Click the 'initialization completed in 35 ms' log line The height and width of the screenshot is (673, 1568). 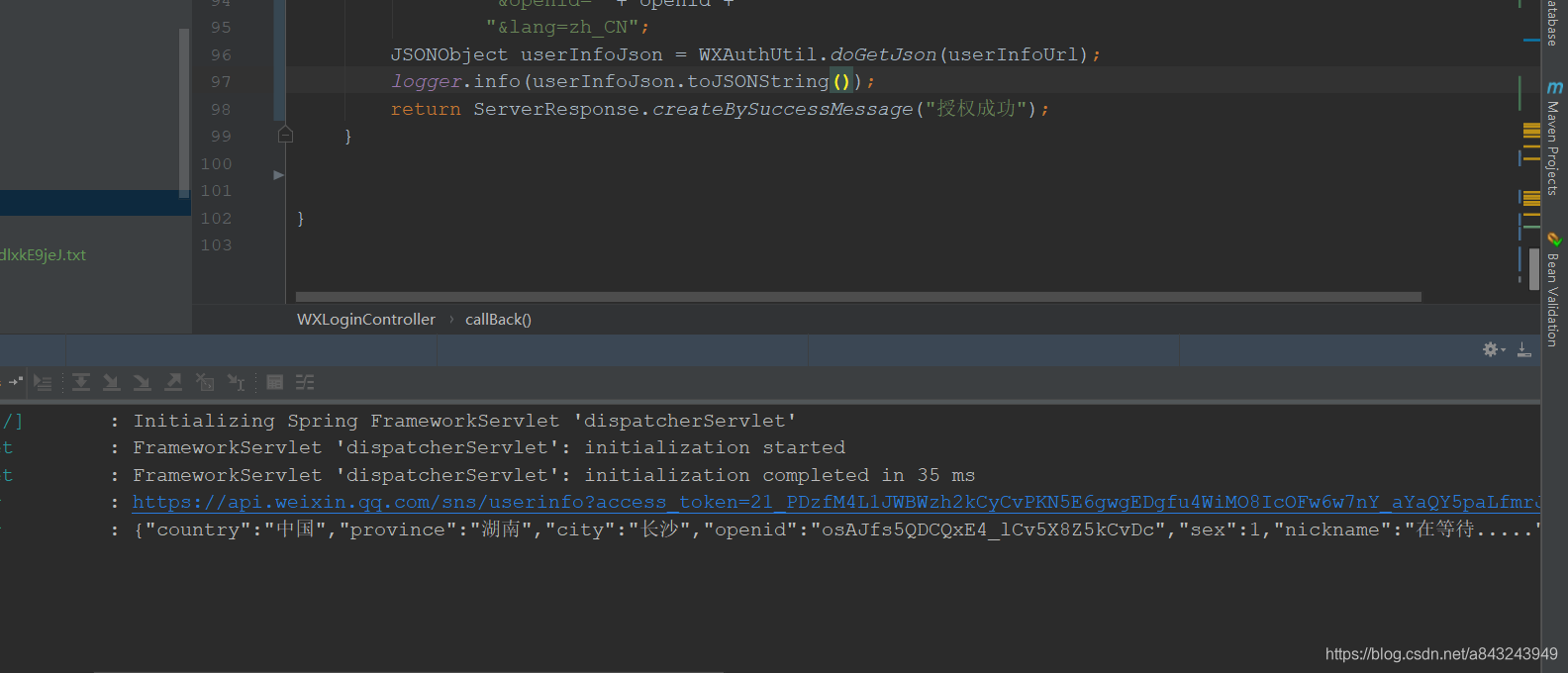tap(554, 475)
